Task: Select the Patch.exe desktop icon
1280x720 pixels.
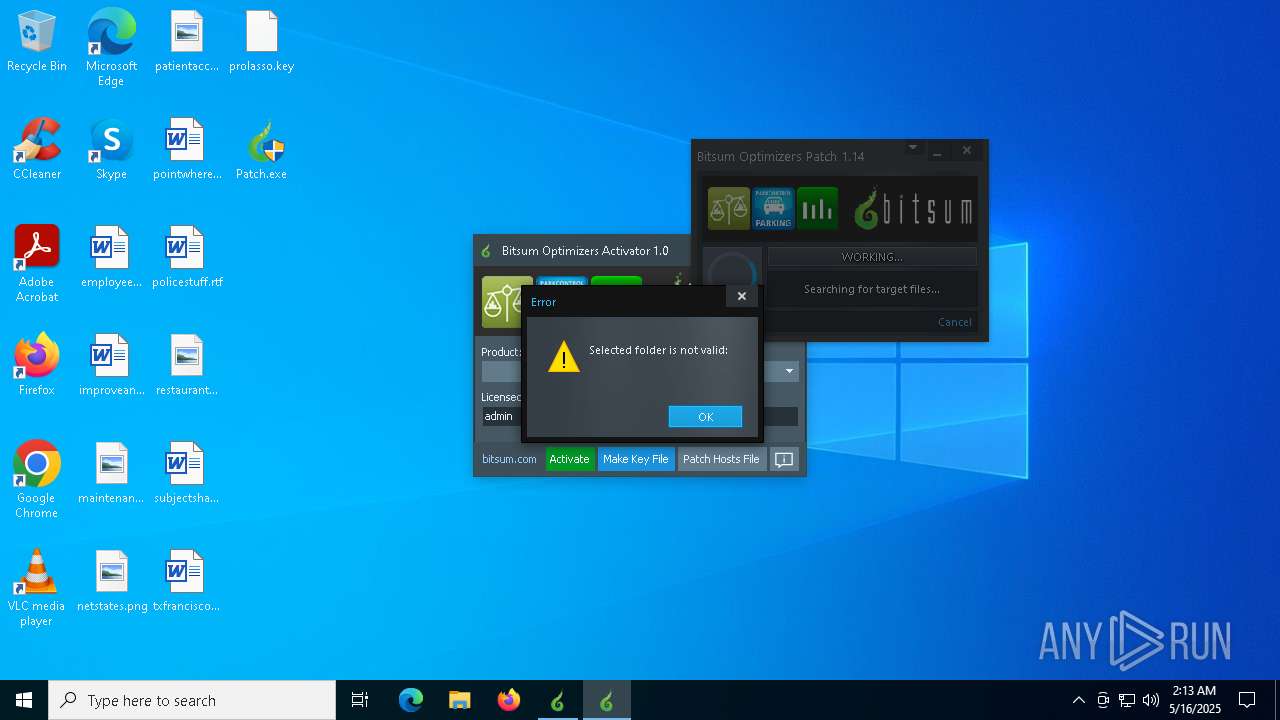Action: pyautogui.click(x=261, y=149)
